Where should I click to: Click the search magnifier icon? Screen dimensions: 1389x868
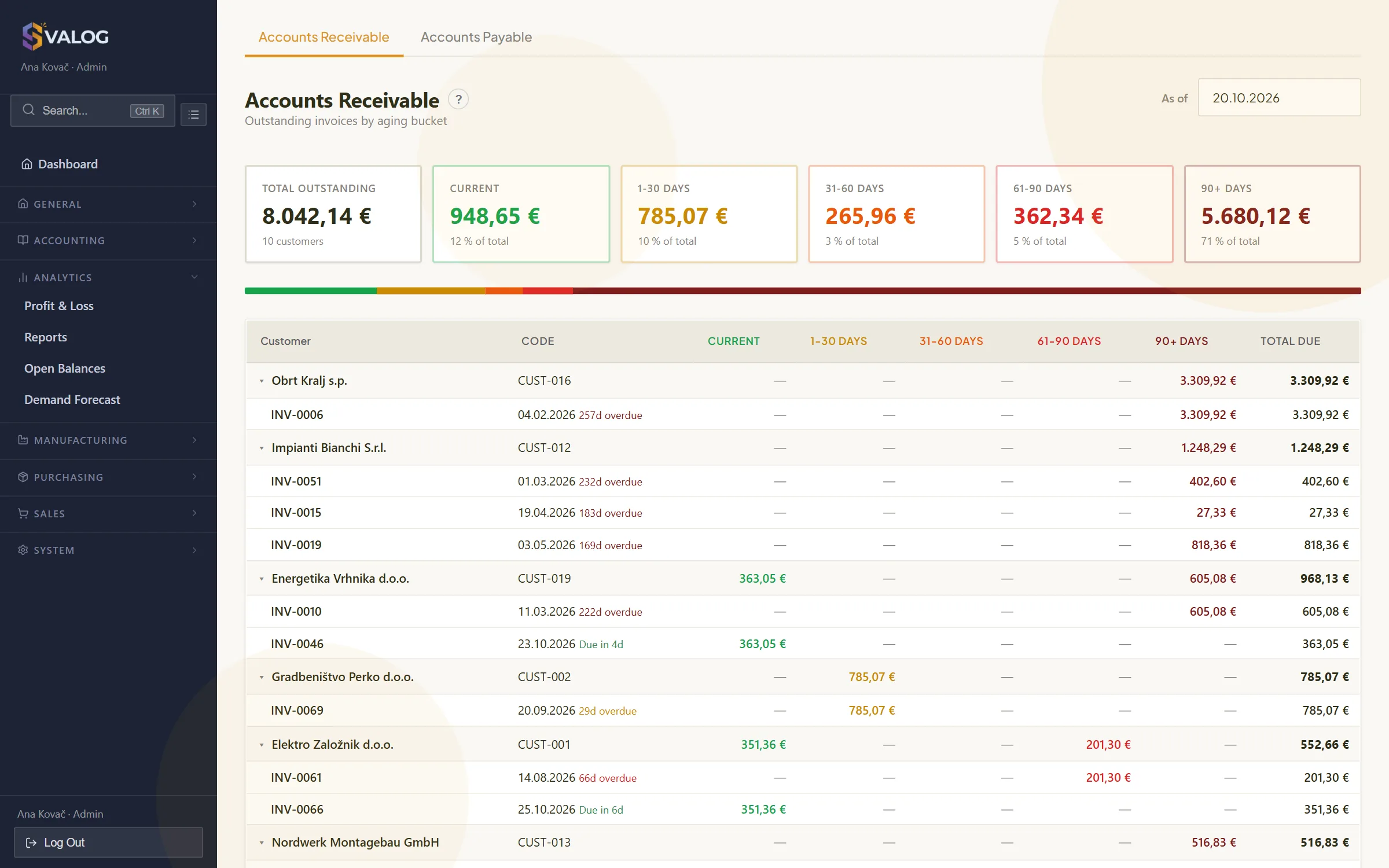28,110
